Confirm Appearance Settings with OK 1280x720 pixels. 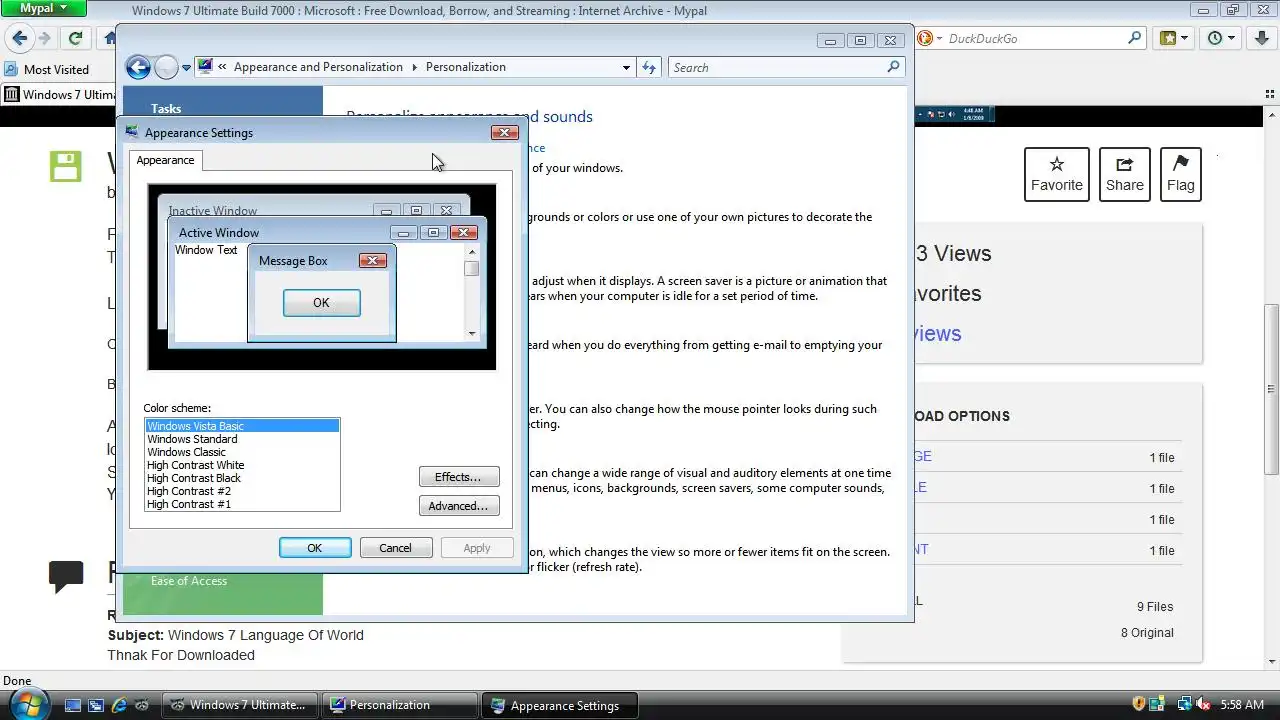(315, 548)
